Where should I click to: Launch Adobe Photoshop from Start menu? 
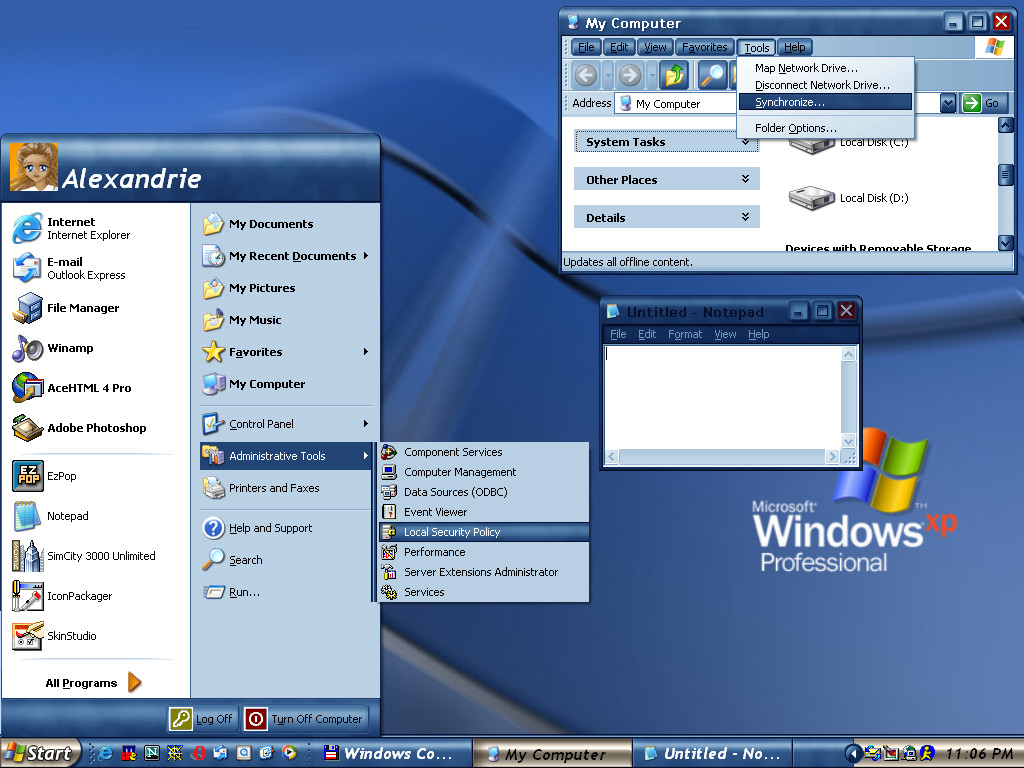(95, 428)
